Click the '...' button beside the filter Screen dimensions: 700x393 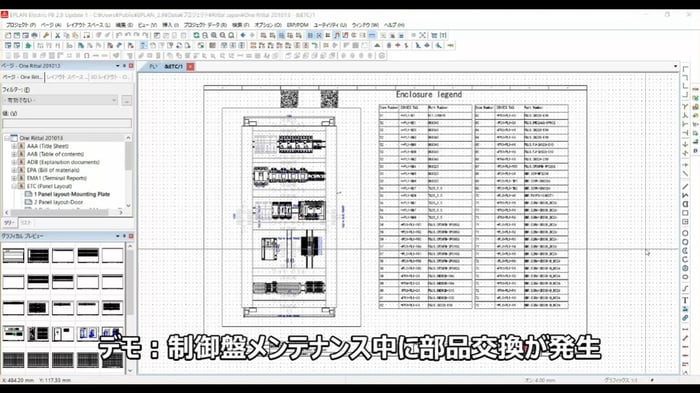(x=127, y=100)
